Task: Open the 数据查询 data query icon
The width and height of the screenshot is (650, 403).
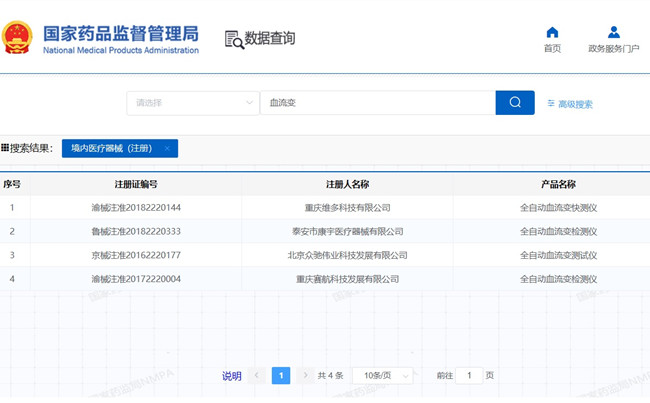Action: click(x=234, y=40)
